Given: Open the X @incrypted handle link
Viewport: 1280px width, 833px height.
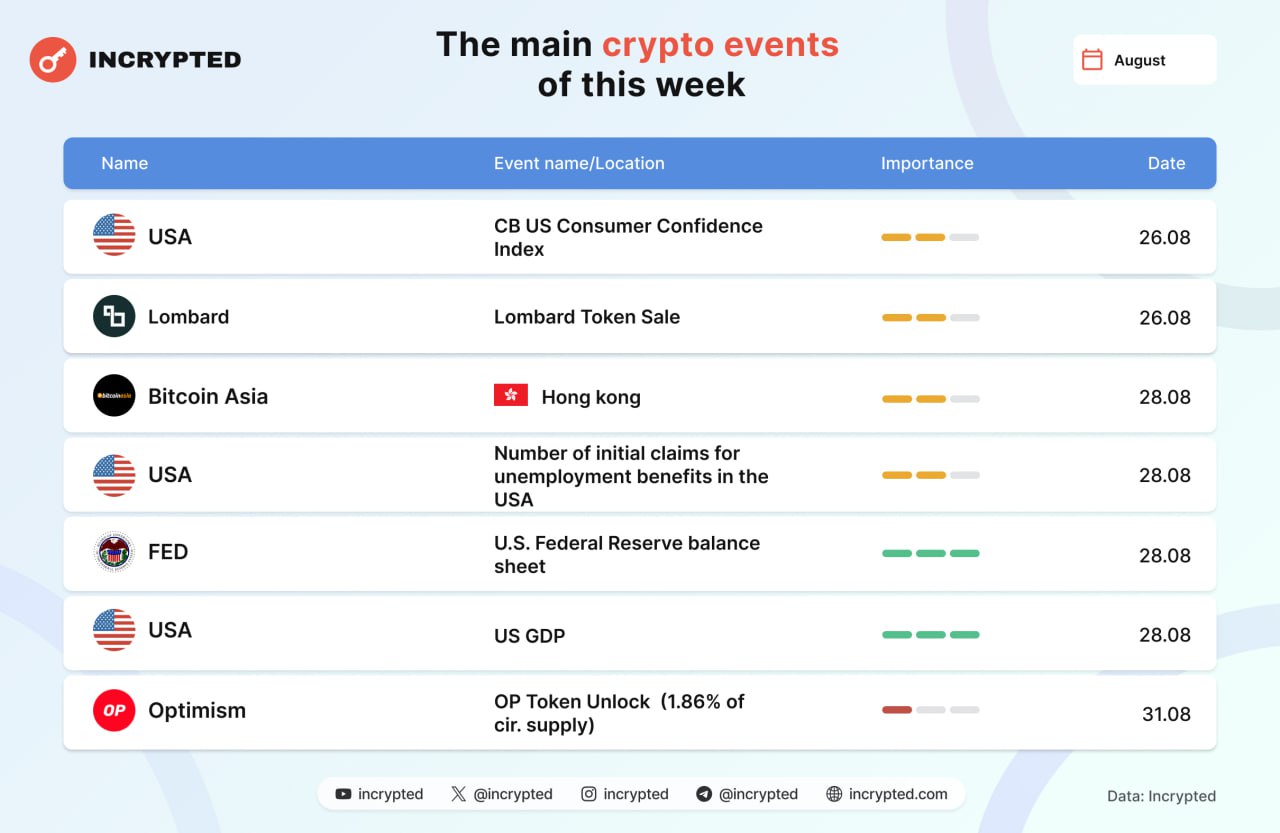Looking at the screenshot, I should click(x=512, y=794).
